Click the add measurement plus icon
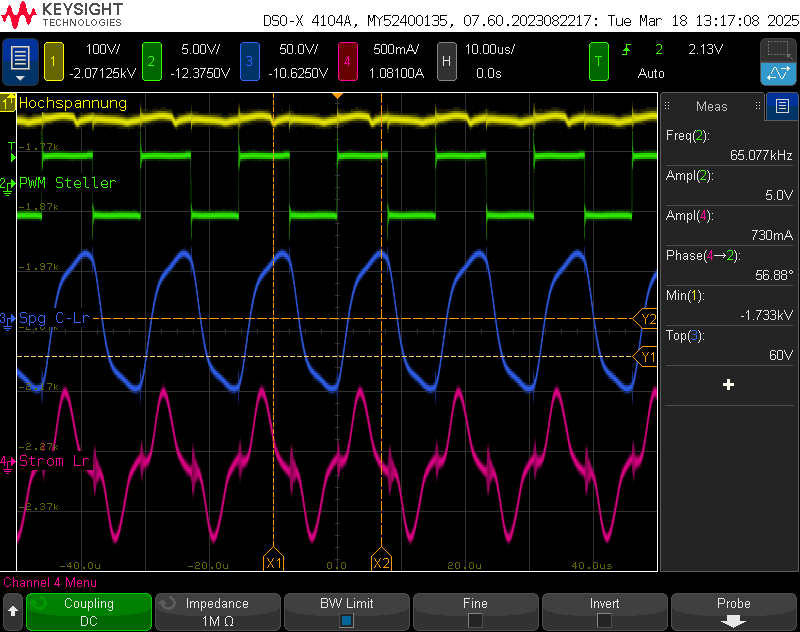This screenshot has height=632, width=800. coord(728,385)
